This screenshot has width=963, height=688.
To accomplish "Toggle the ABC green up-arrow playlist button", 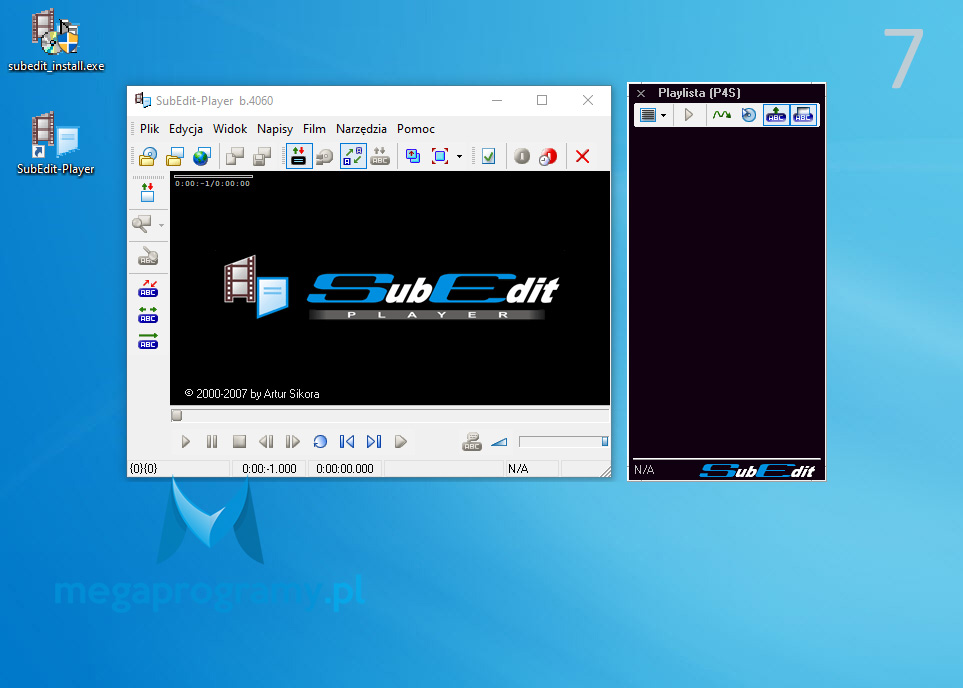I will pyautogui.click(x=776, y=115).
